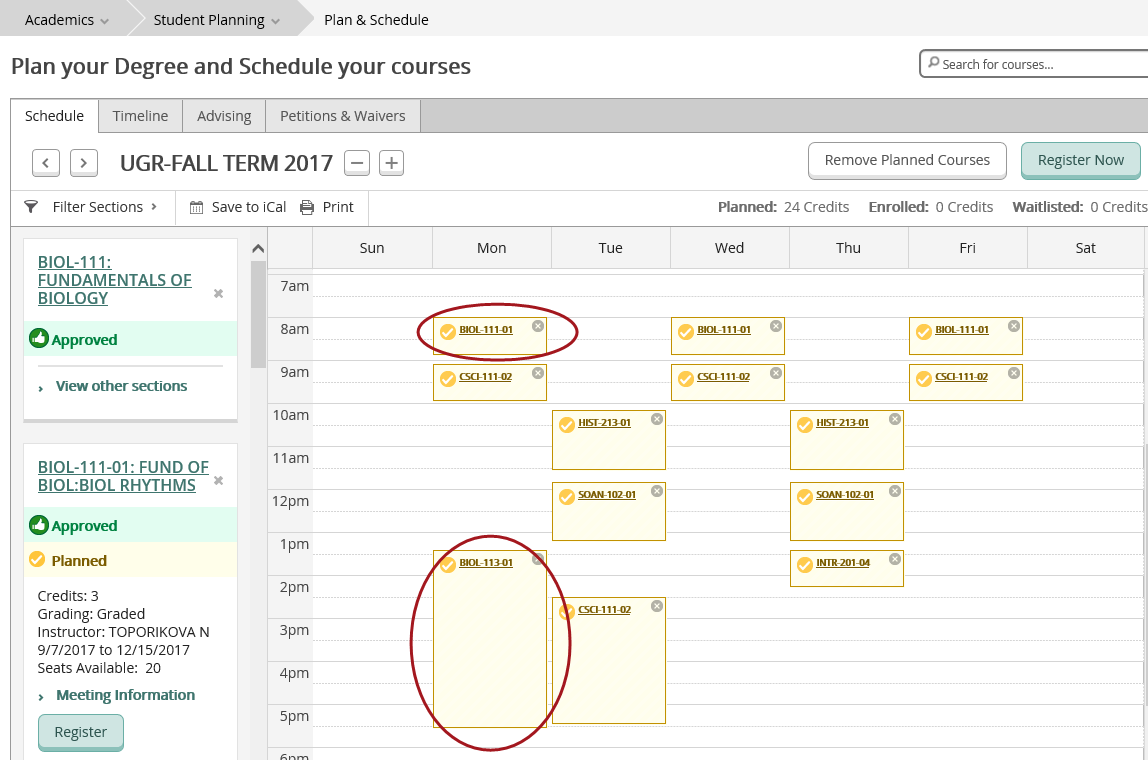Open Tuesday HIST-213-01 course link

tap(604, 422)
